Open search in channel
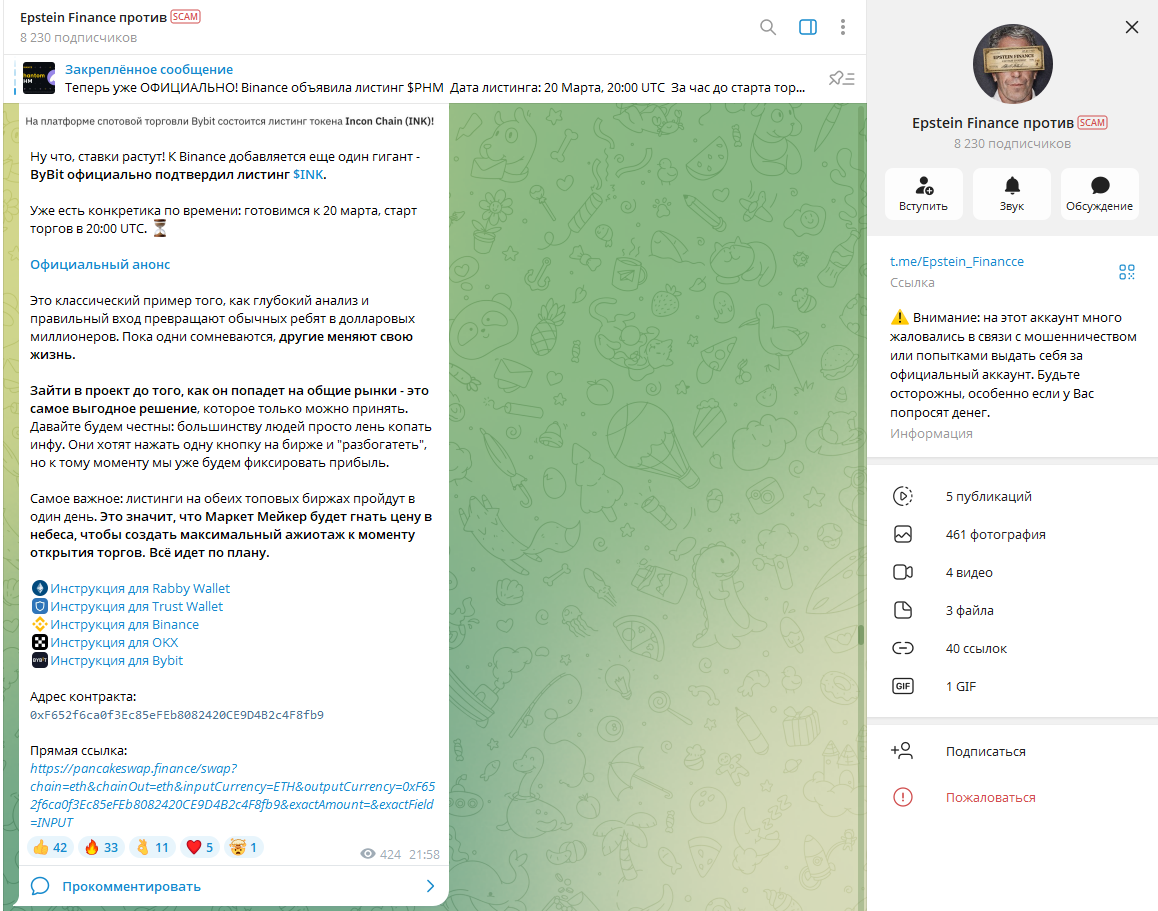 tap(767, 27)
